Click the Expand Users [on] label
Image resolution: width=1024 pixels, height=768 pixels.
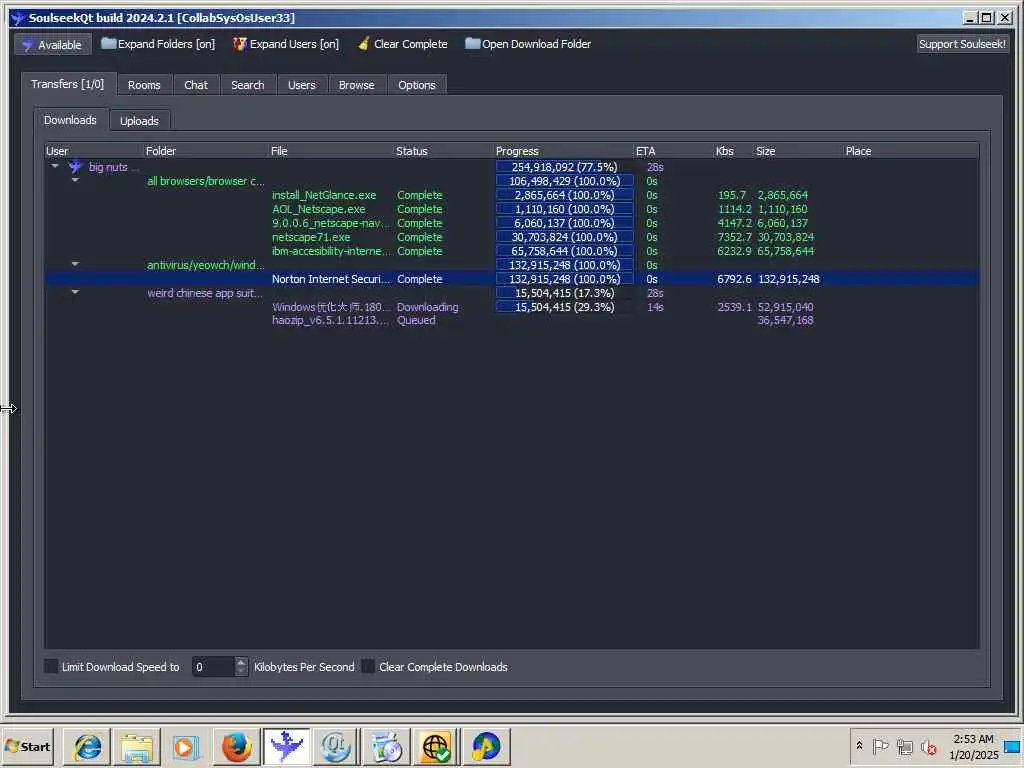pos(295,44)
